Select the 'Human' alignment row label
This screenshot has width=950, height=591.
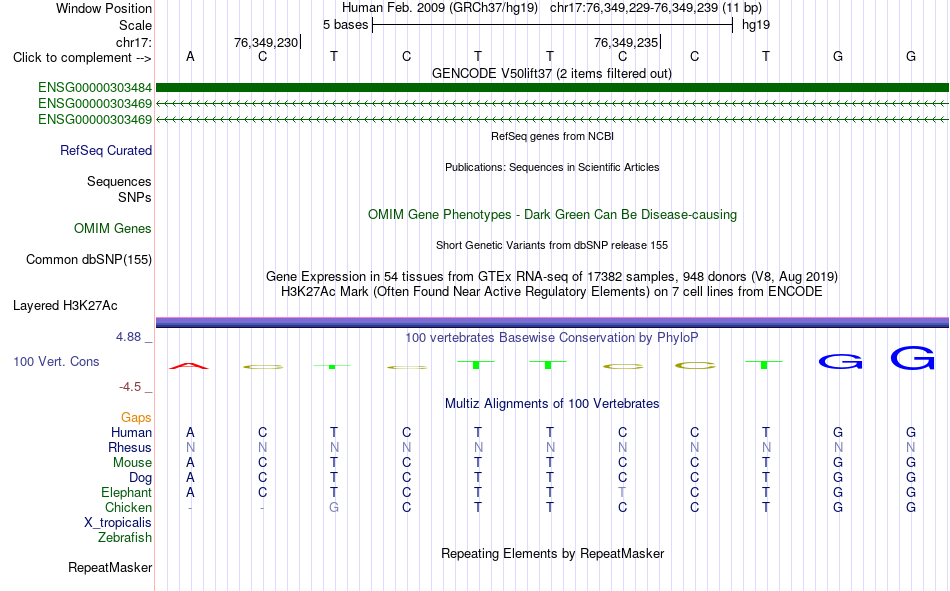coord(131,433)
